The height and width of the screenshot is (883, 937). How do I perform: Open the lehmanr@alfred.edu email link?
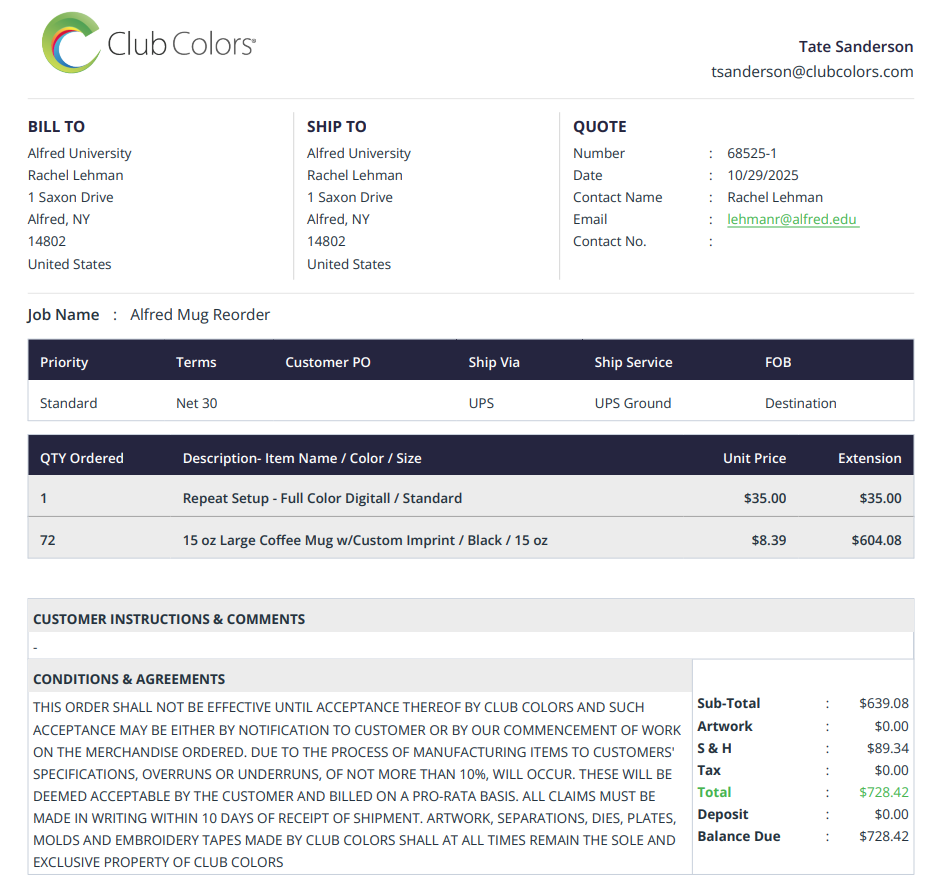[x=792, y=219]
